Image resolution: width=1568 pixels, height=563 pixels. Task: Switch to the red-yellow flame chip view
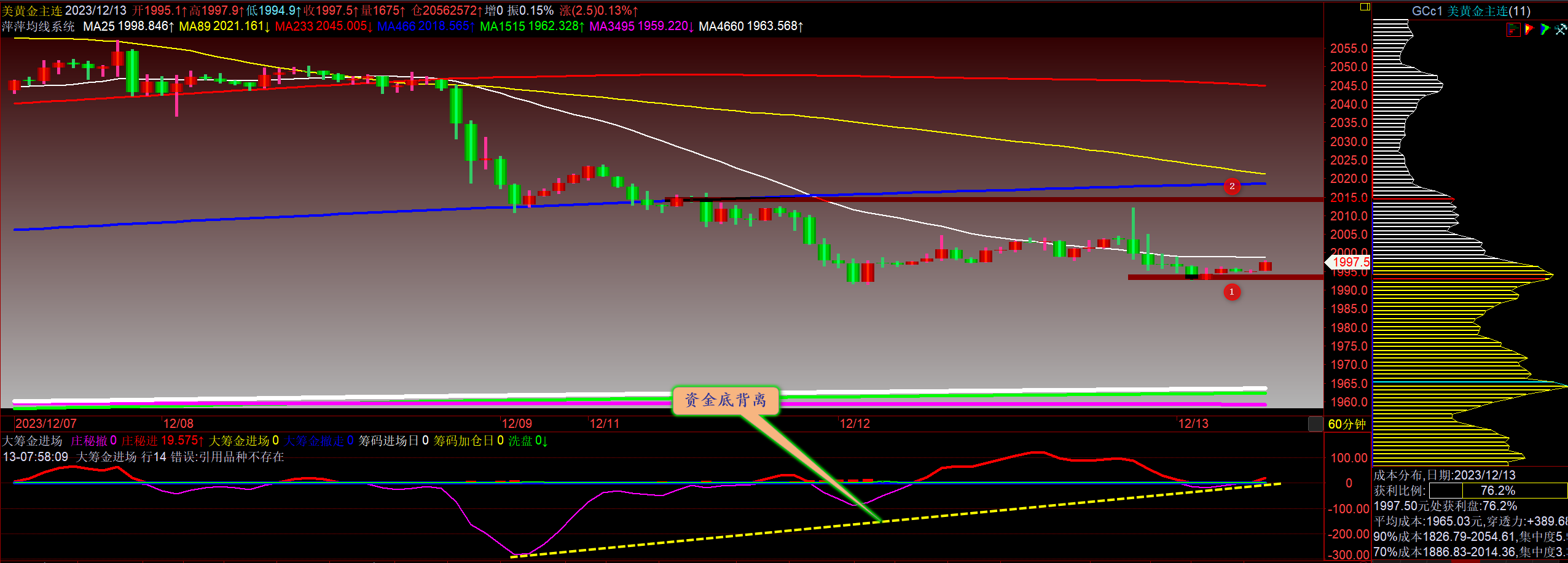(1529, 29)
